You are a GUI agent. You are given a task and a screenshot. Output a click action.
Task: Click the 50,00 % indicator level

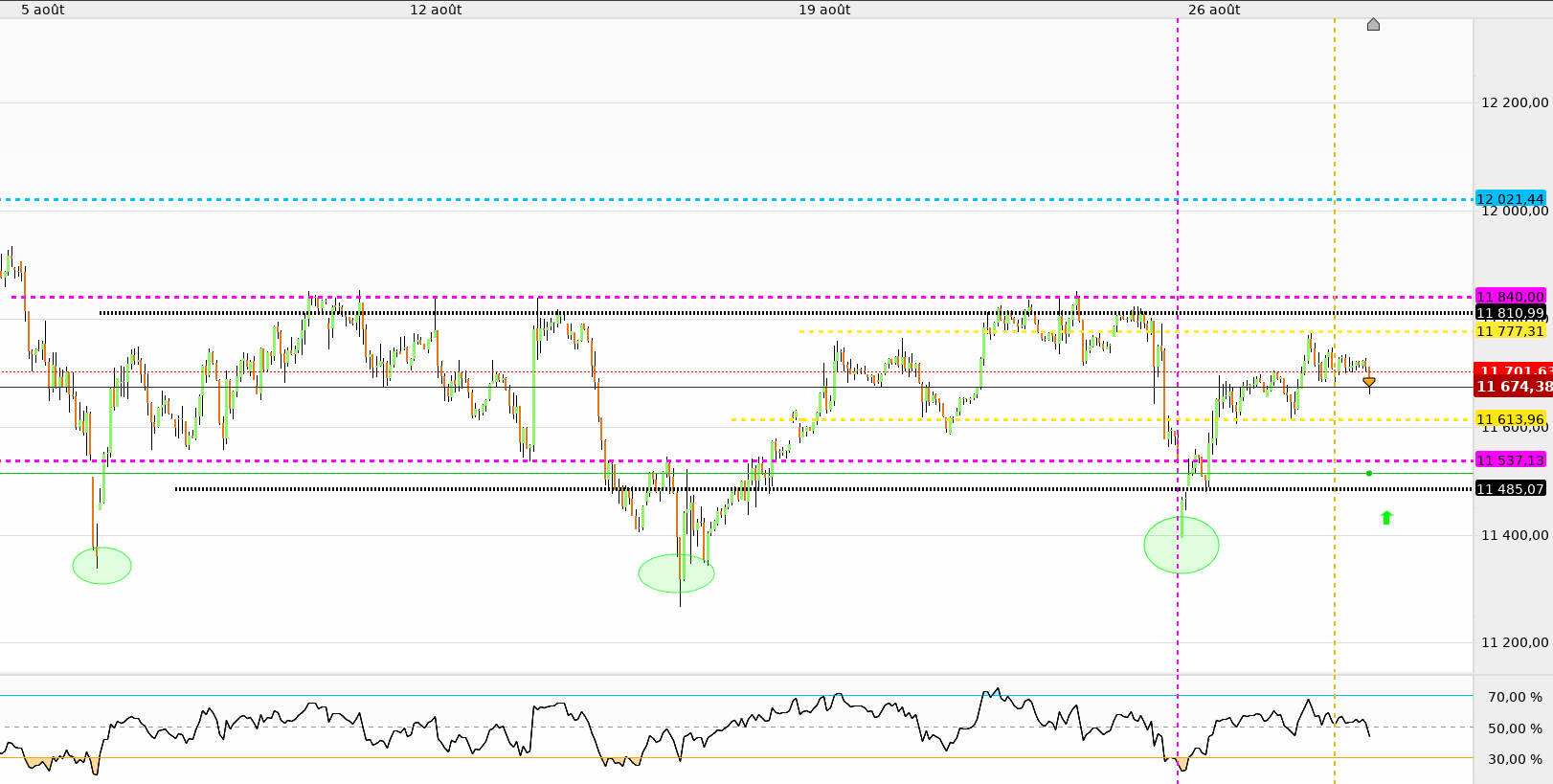1515,728
